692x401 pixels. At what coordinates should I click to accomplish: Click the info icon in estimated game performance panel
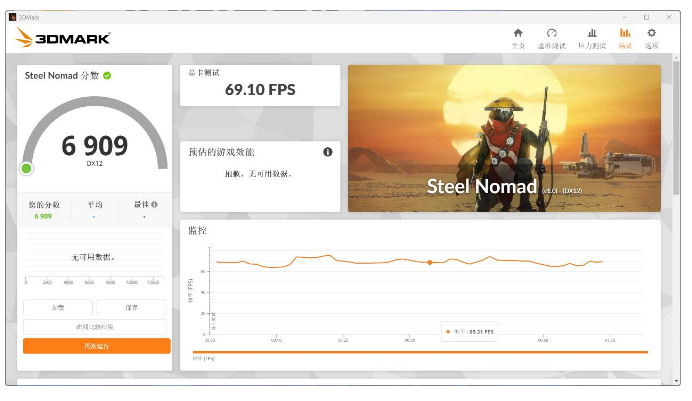[327, 152]
